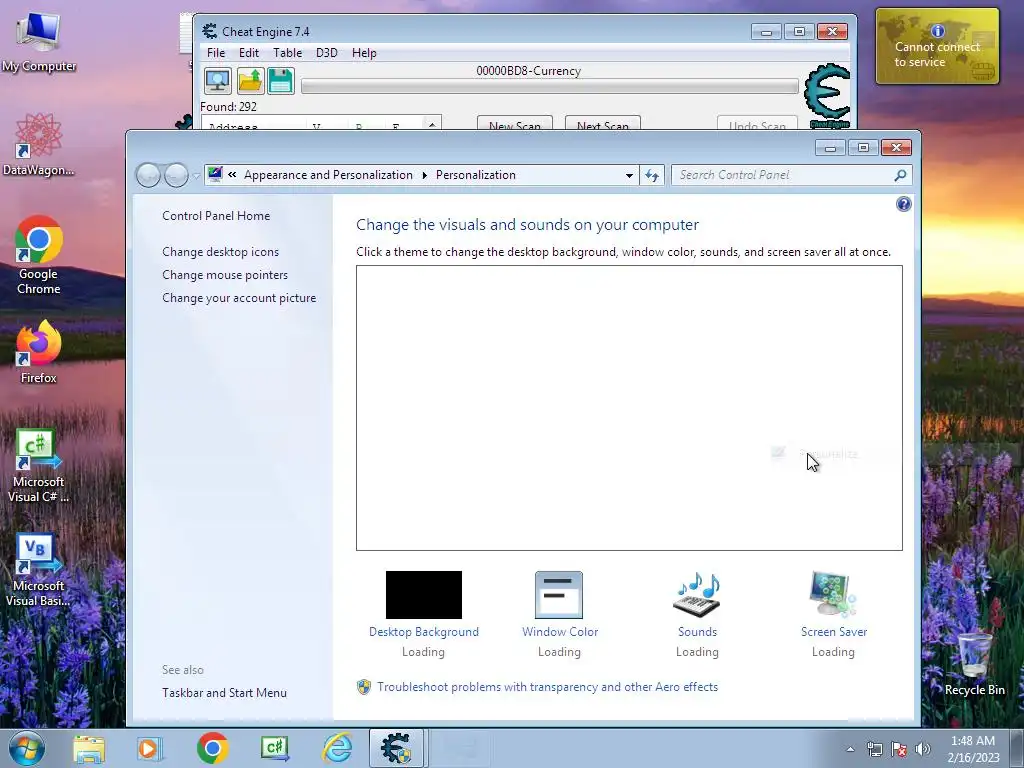This screenshot has width=1024, height=768.
Task: Open Control Panel help question icon
Action: tap(903, 204)
